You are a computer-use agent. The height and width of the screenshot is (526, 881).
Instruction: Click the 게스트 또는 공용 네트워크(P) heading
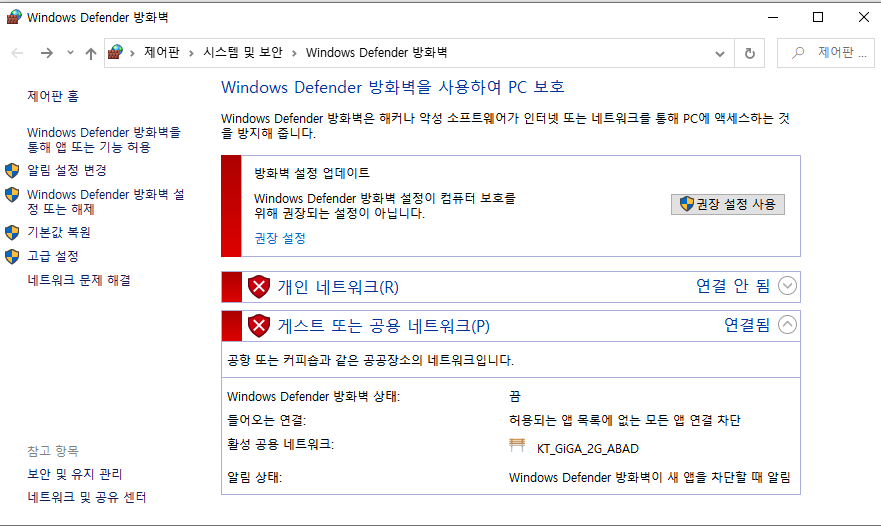(x=384, y=325)
